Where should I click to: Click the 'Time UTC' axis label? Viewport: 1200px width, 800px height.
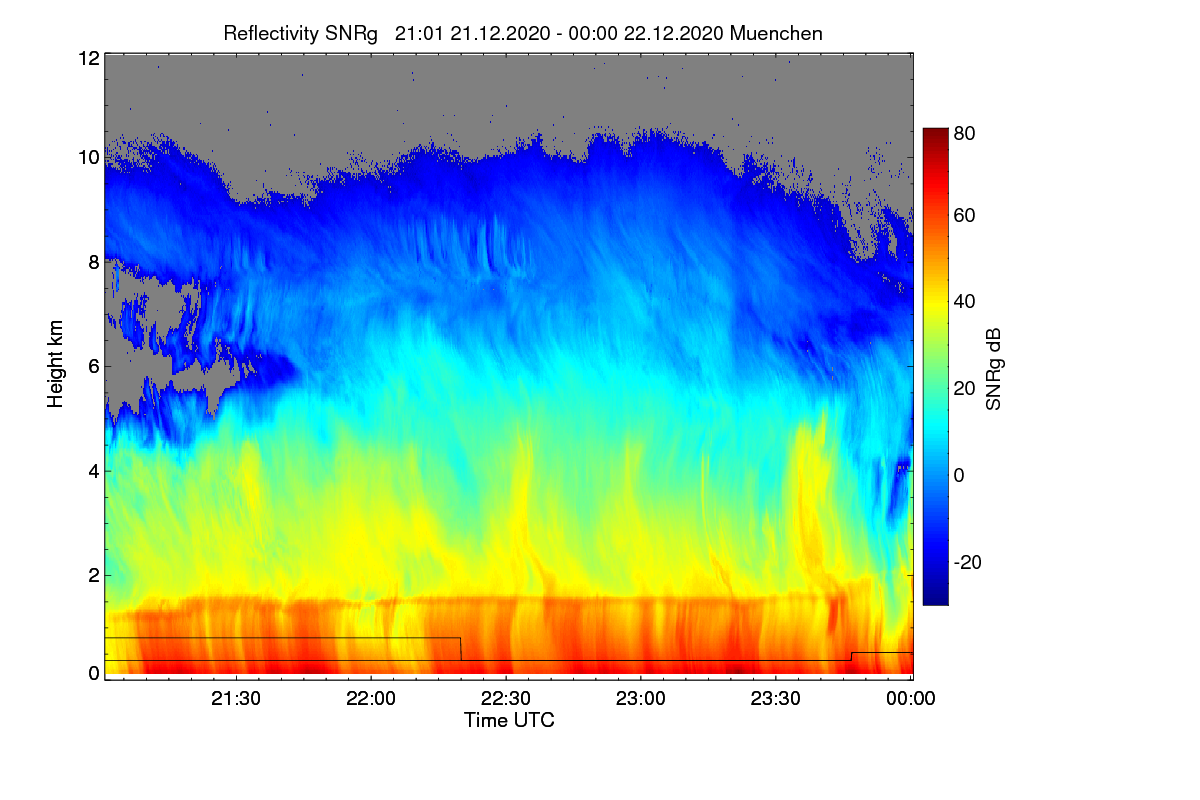tap(509, 720)
